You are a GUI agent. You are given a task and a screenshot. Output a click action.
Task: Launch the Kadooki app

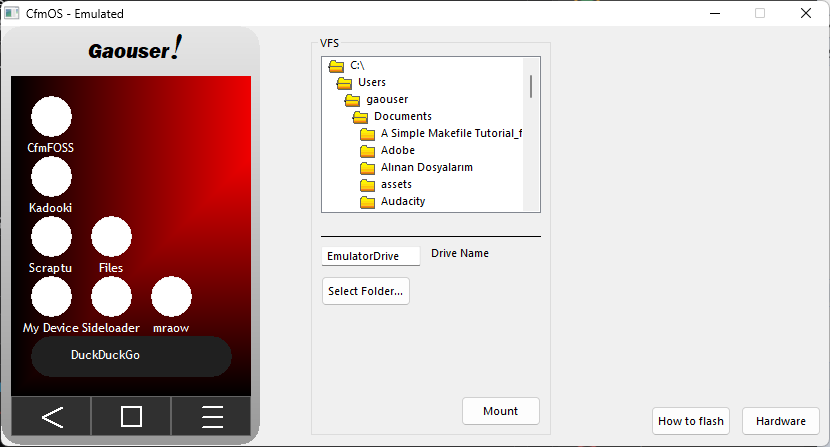pos(51,177)
